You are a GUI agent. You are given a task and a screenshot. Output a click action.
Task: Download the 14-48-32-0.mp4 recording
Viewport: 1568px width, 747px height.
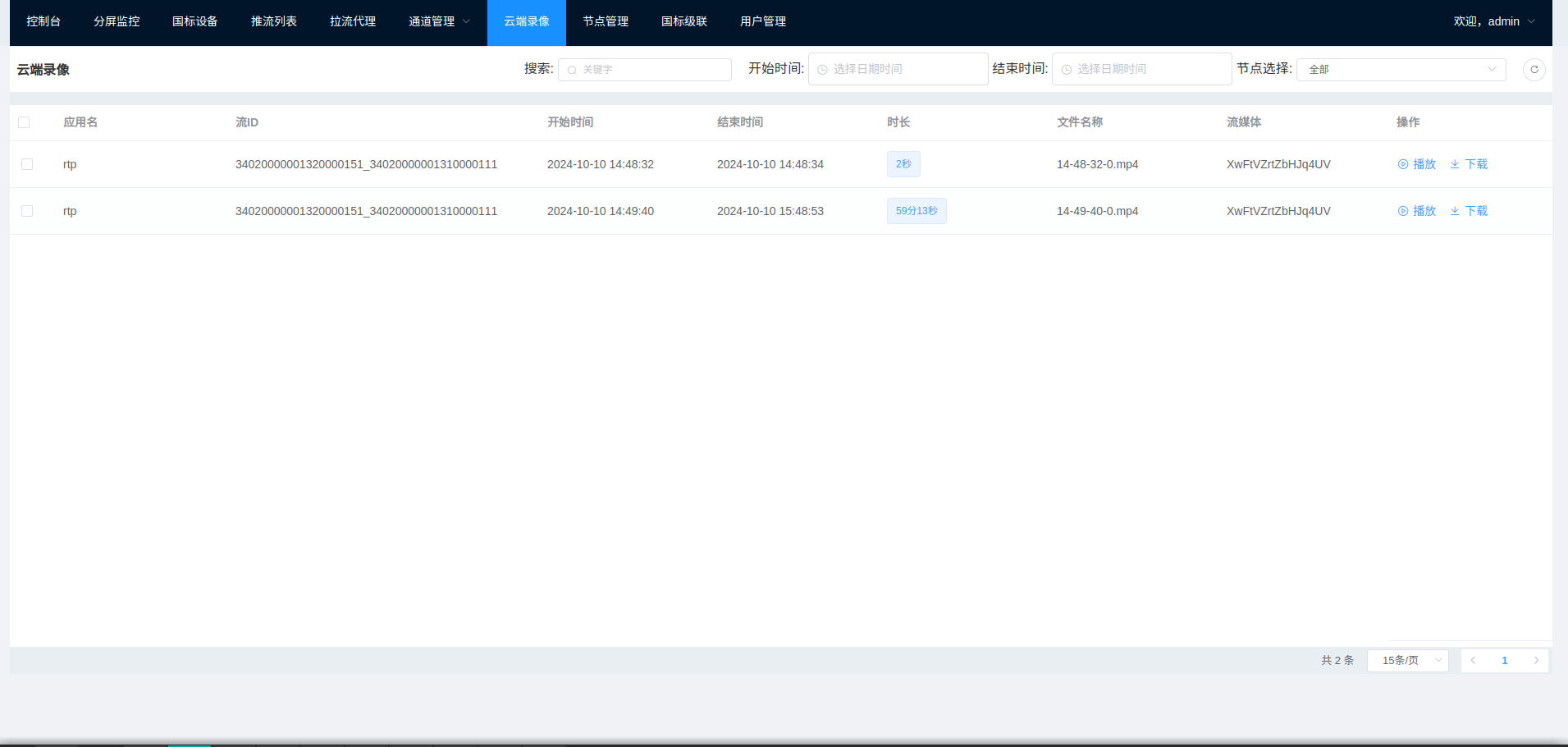pyautogui.click(x=1469, y=164)
